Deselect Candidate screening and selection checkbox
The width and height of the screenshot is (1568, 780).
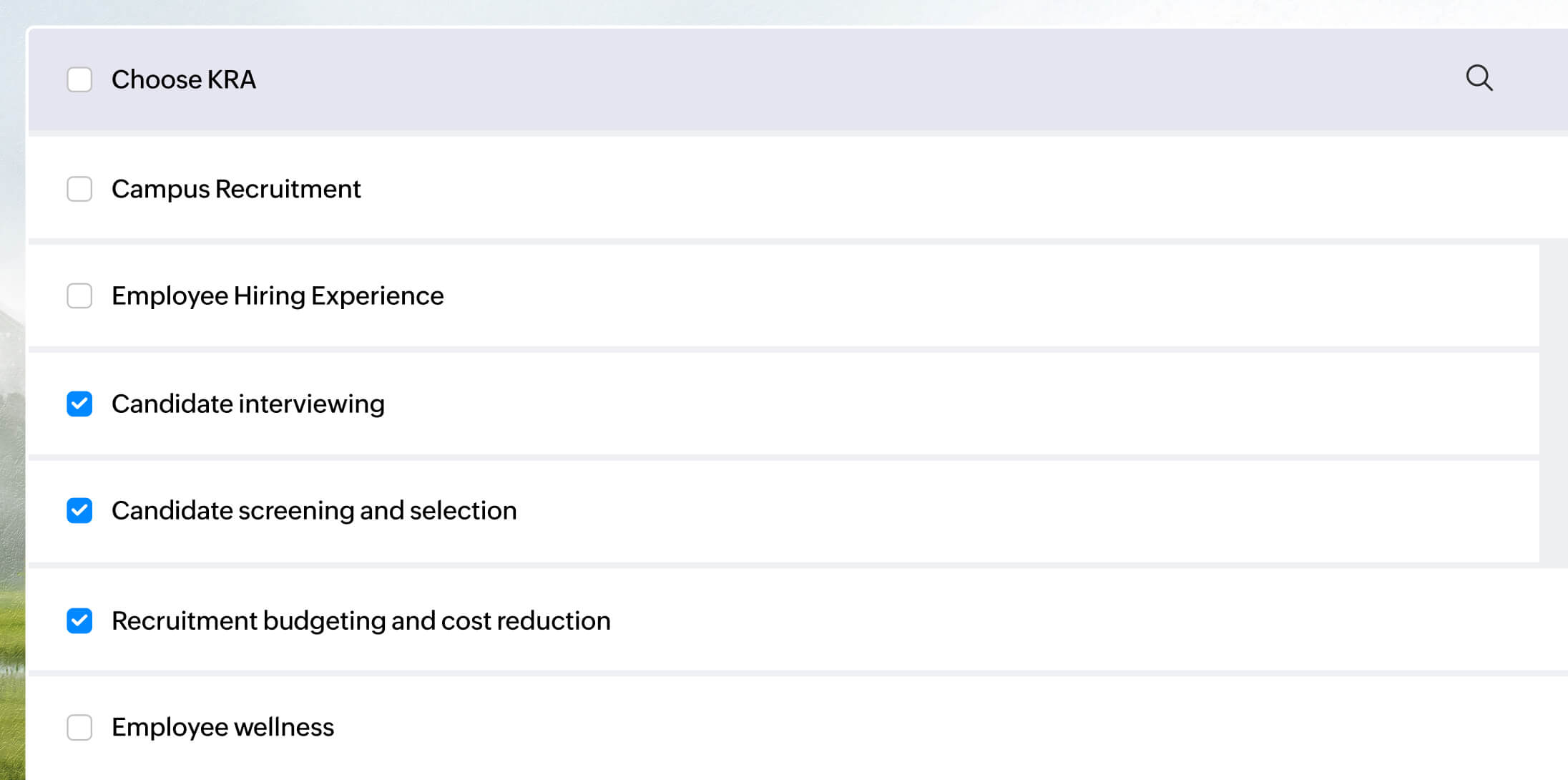click(79, 510)
